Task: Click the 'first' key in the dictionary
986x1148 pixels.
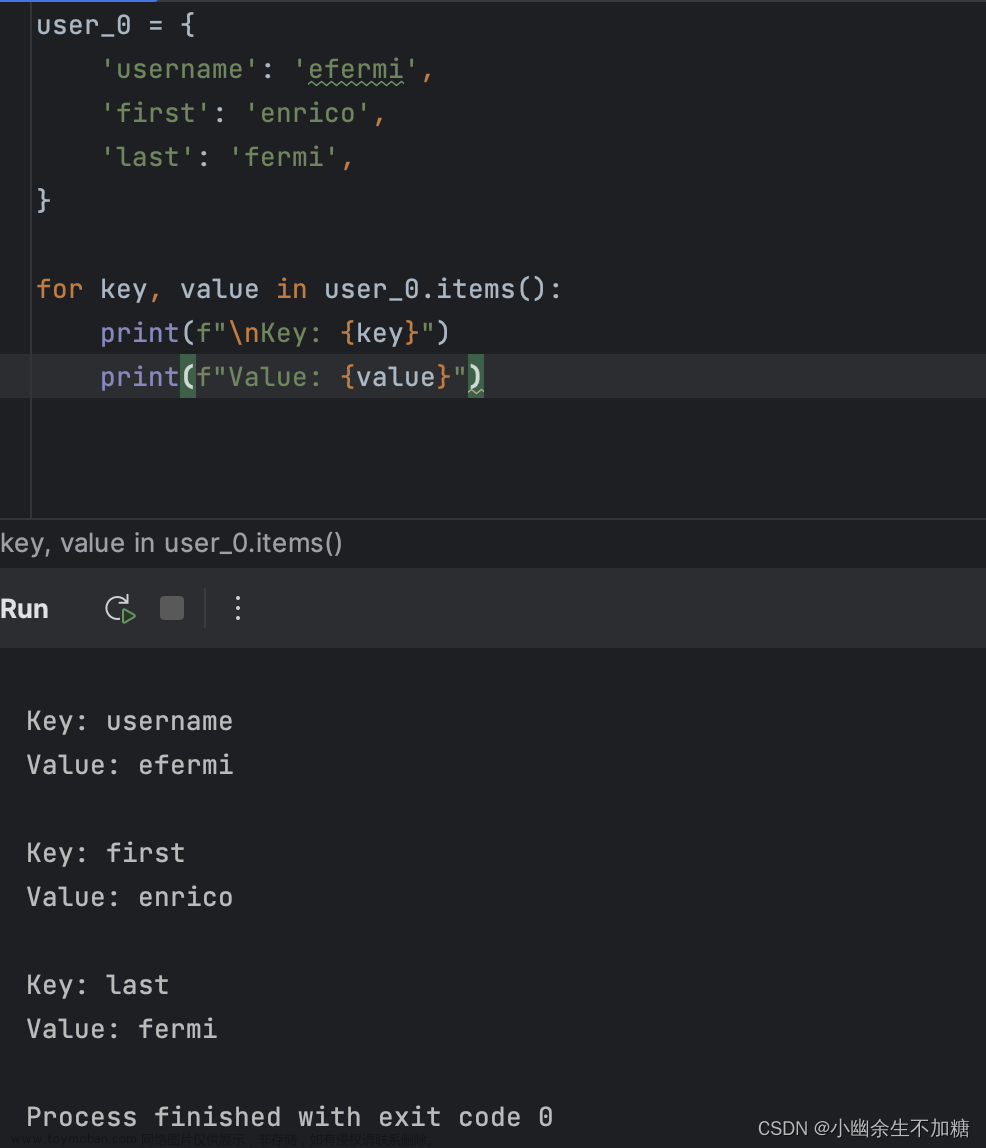Action: (153, 113)
